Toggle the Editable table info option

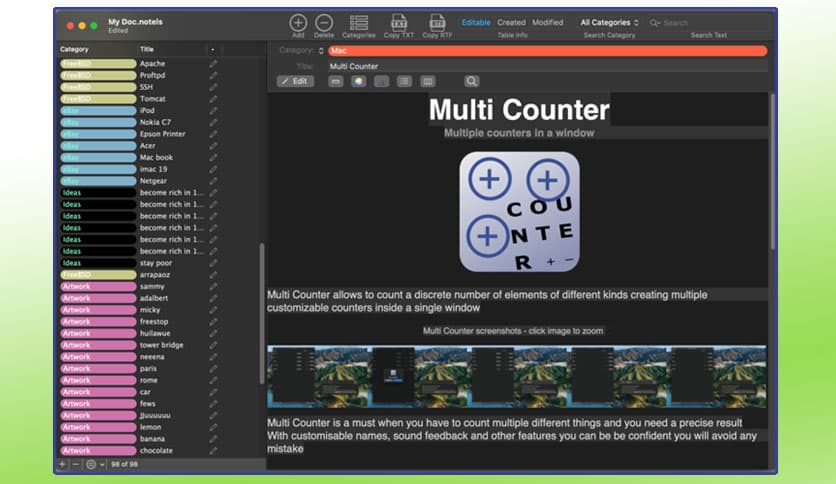pyautogui.click(x=475, y=22)
